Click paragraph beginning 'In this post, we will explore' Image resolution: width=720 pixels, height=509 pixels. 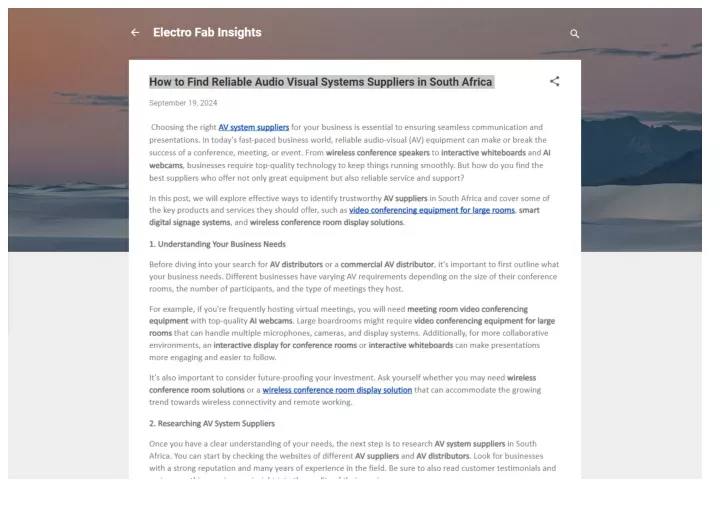pos(349,210)
